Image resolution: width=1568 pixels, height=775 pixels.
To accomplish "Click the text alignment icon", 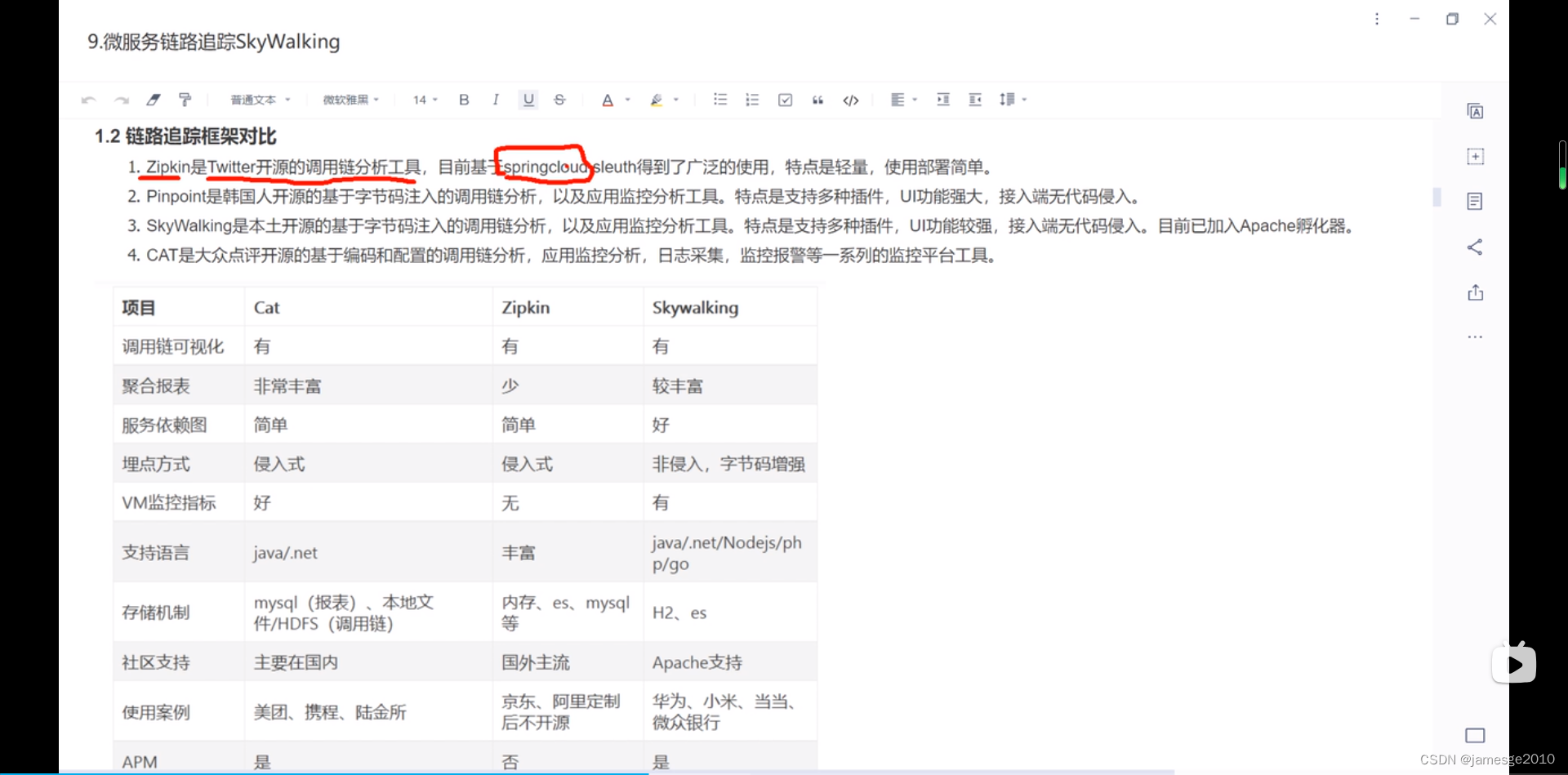I will pyautogui.click(x=898, y=100).
